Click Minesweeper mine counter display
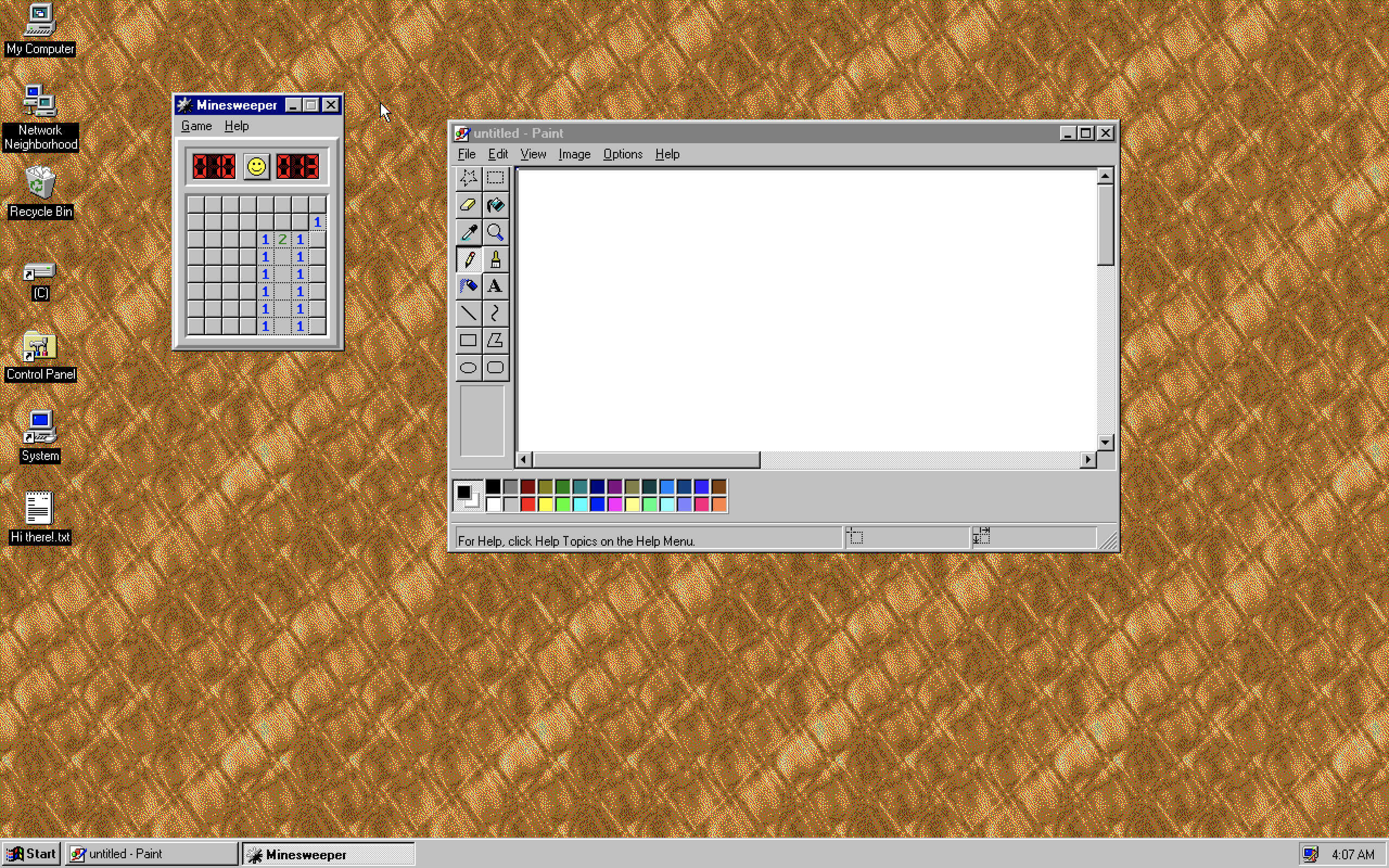 pyautogui.click(x=214, y=167)
